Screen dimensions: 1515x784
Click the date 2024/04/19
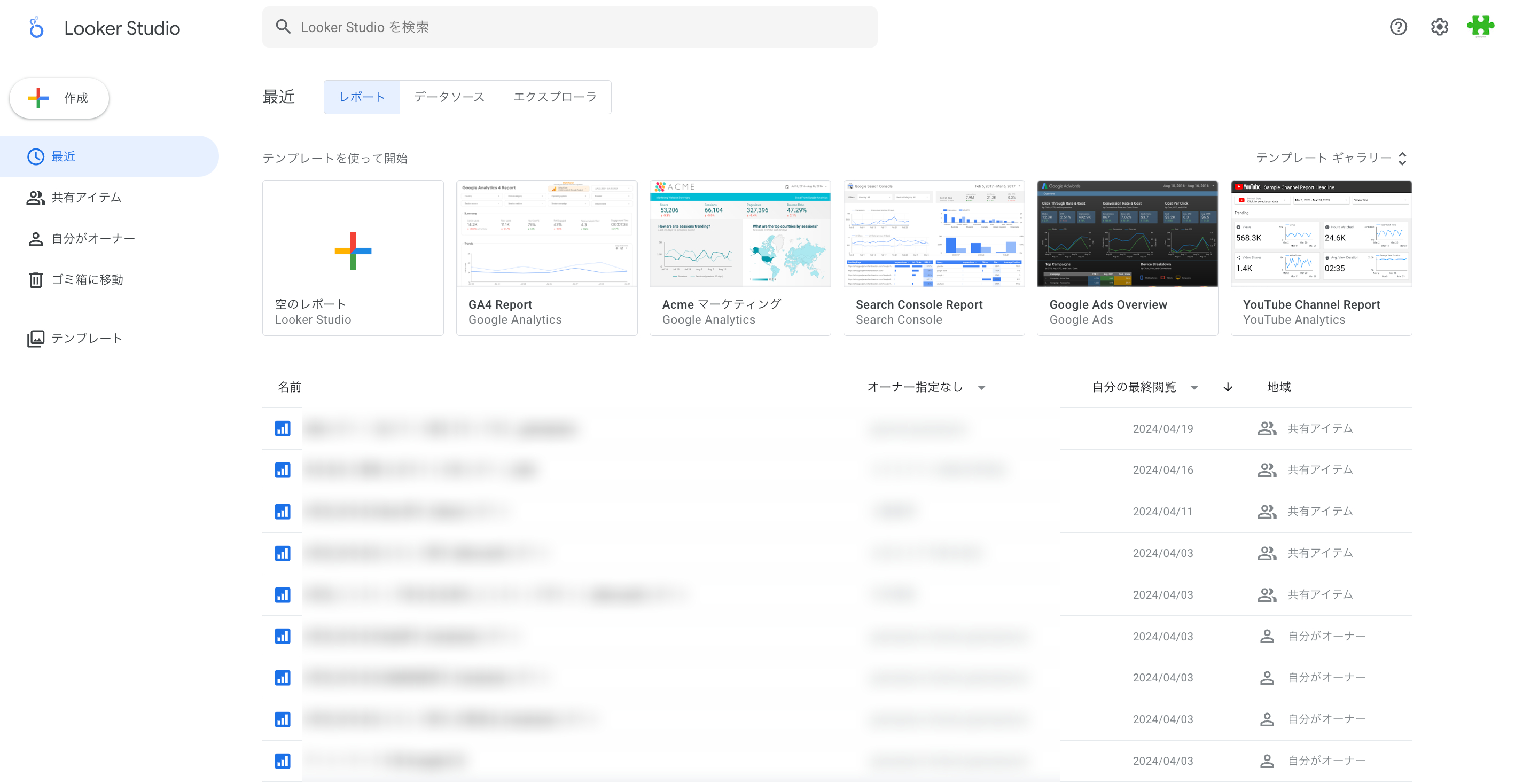(1163, 429)
